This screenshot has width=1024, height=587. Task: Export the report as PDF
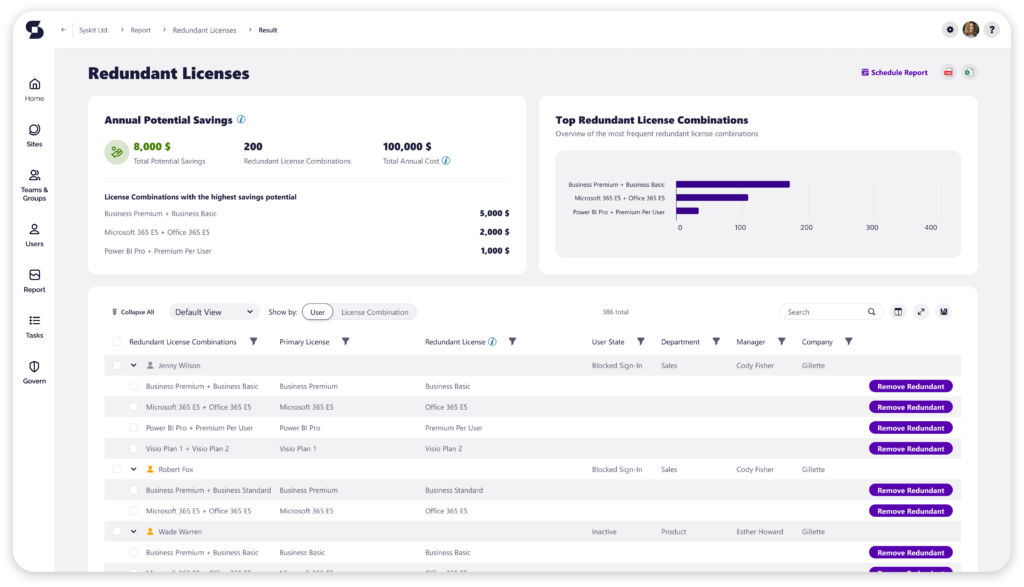coord(947,72)
